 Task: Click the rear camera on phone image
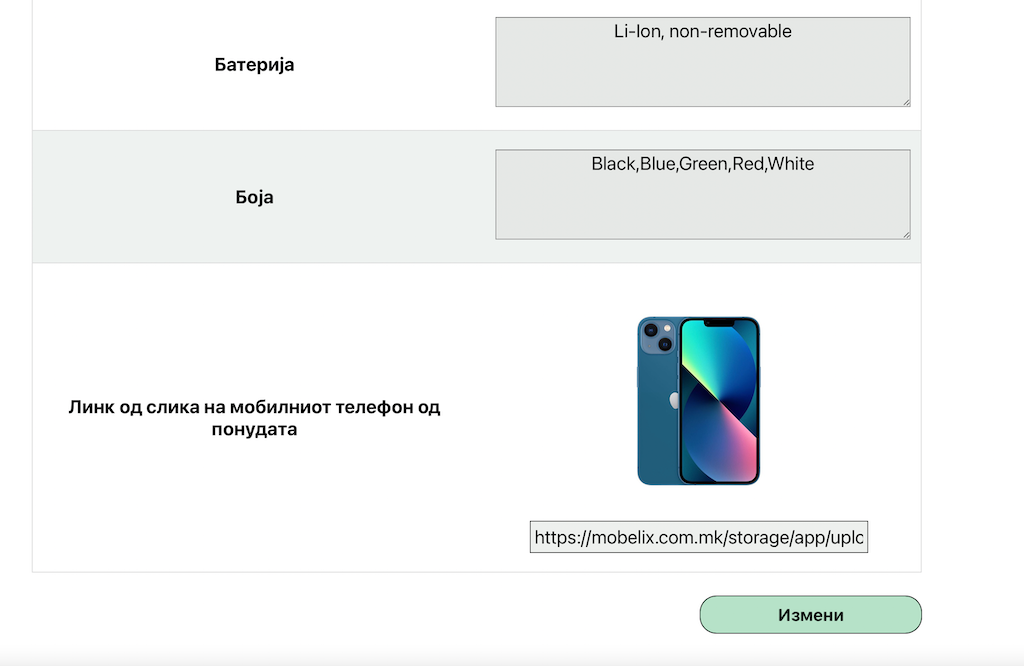coord(657,337)
